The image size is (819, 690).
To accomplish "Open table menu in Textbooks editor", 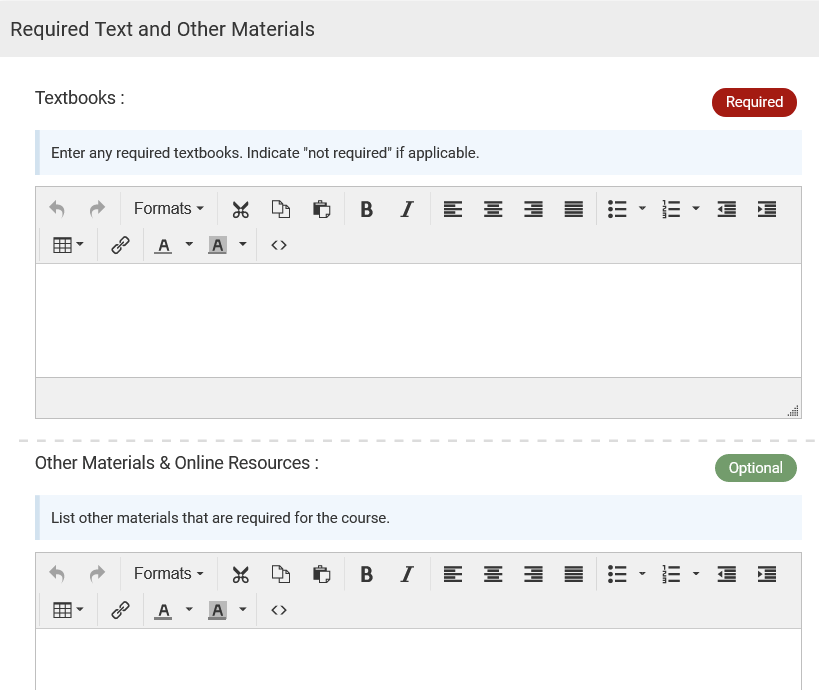I will point(68,244).
